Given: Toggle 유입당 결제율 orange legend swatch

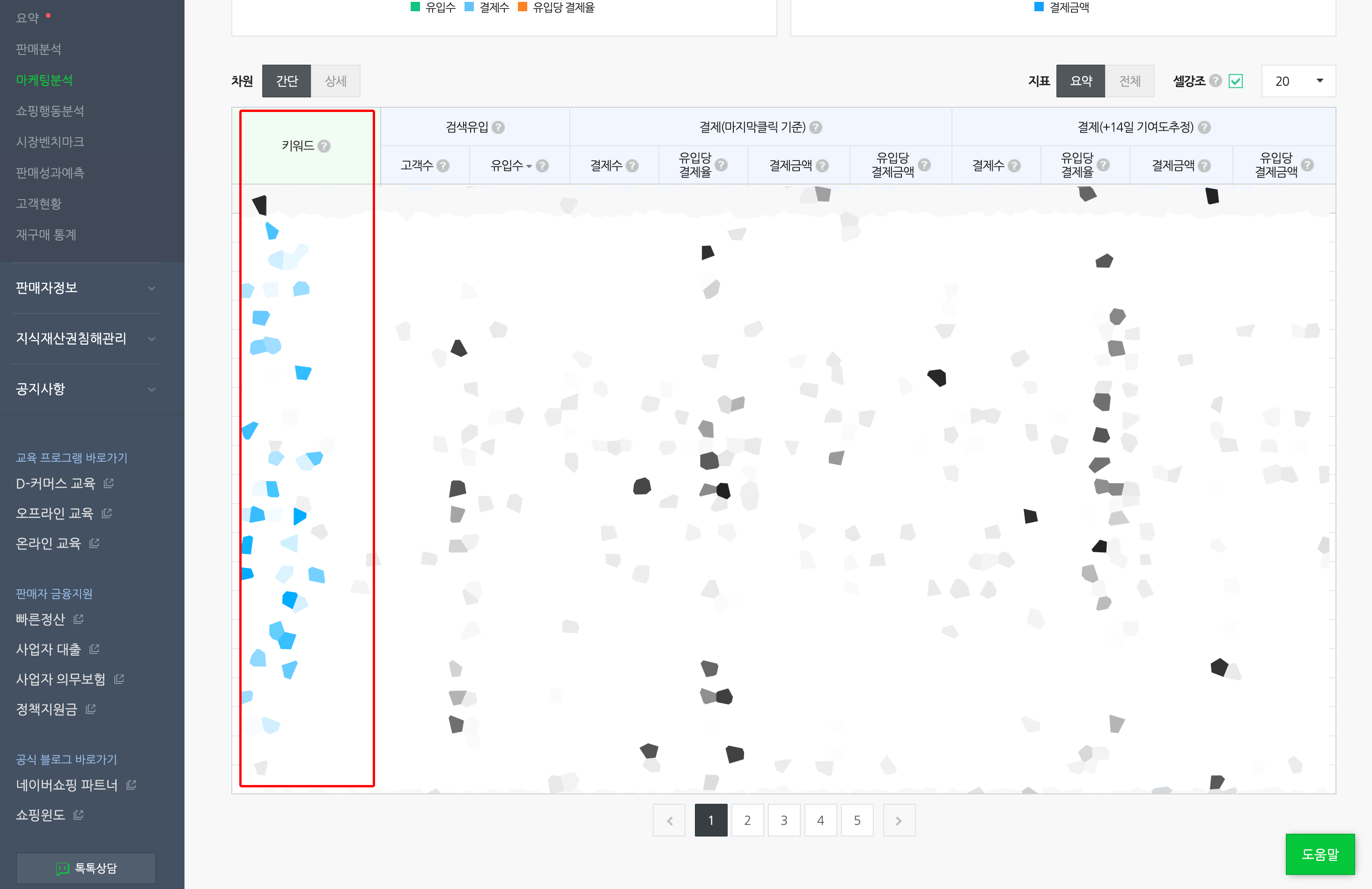Looking at the screenshot, I should [x=522, y=7].
